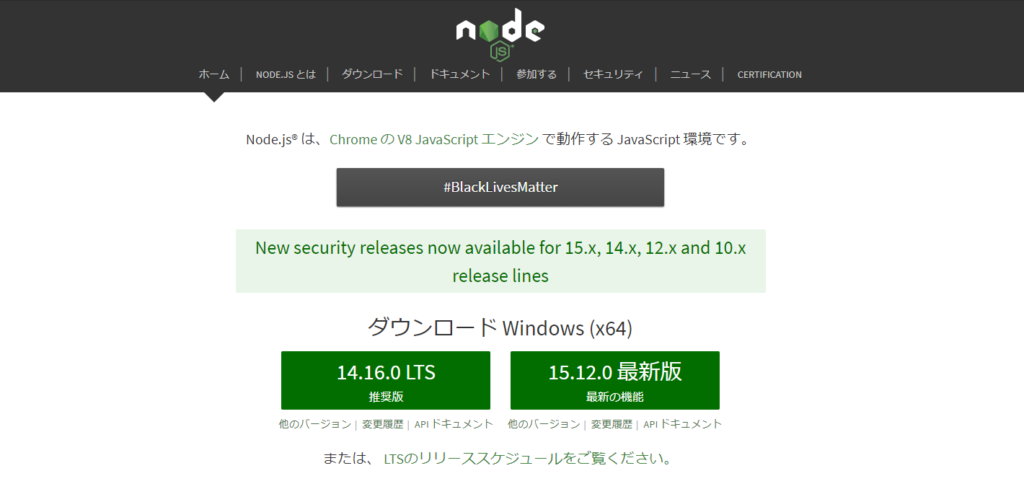
Task: Open the NODE.JS とは menu item
Action: point(285,74)
